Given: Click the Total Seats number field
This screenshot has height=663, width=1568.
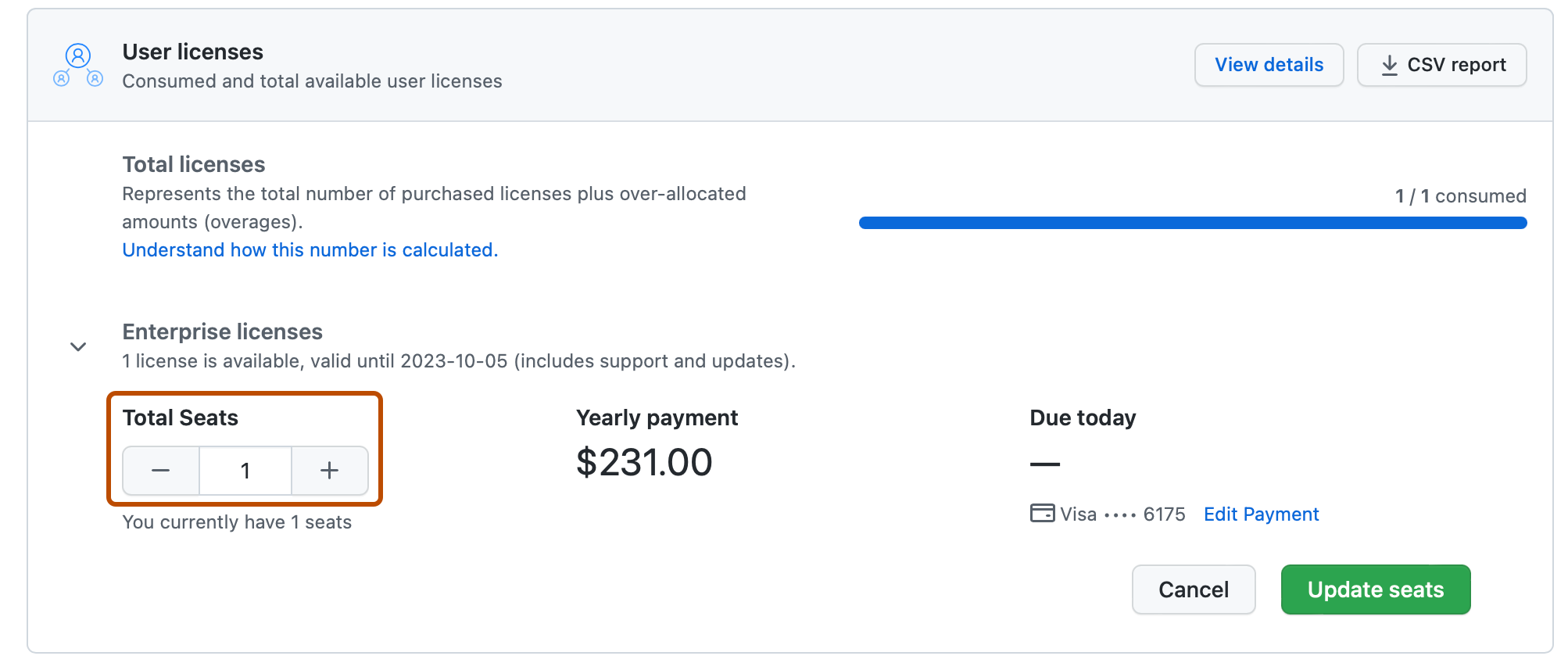Looking at the screenshot, I should tap(245, 471).
